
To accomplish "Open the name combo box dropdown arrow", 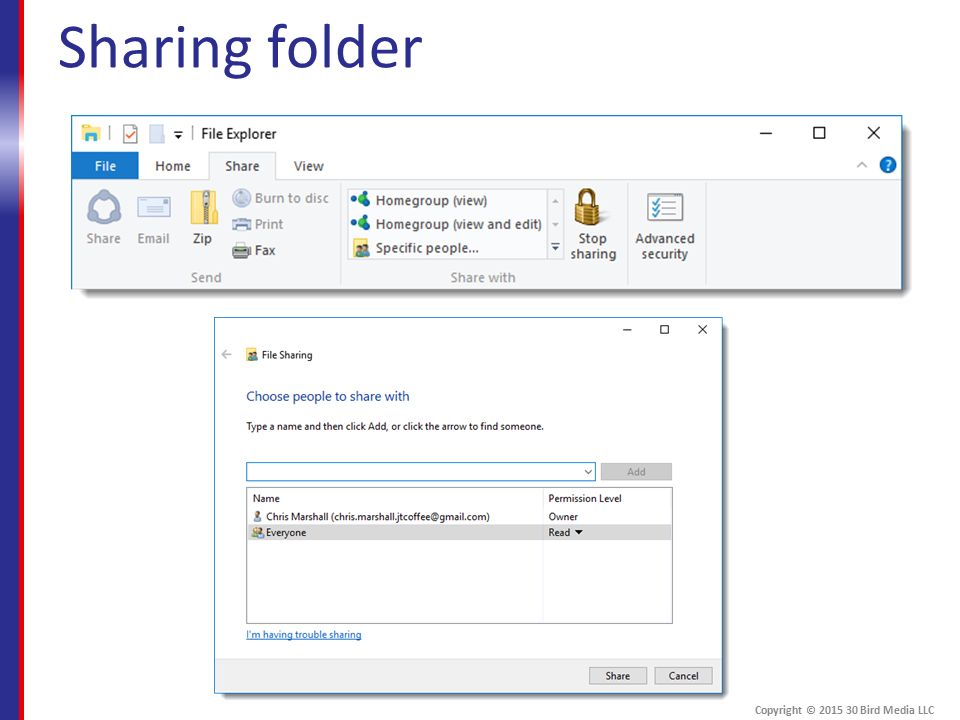I will pos(588,471).
